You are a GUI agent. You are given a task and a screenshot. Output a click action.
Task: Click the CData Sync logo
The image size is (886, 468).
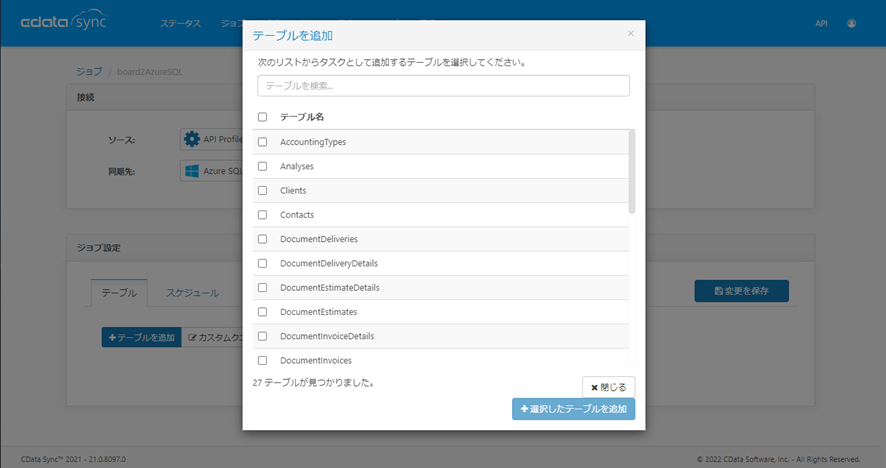(62, 23)
